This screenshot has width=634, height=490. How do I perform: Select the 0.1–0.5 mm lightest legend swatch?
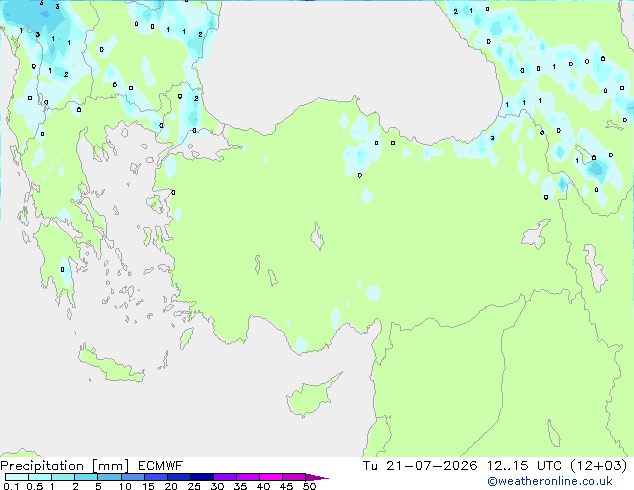click(17, 477)
